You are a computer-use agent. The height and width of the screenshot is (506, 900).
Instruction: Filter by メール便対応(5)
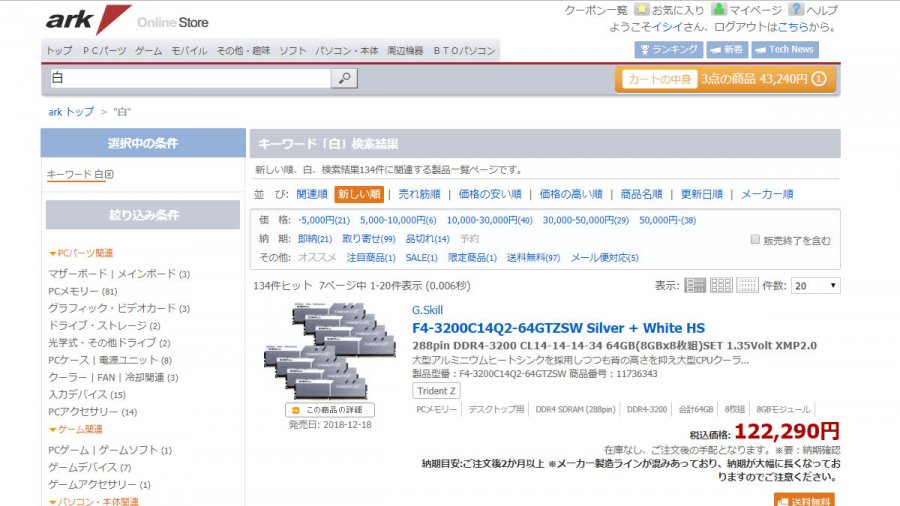pos(604,258)
